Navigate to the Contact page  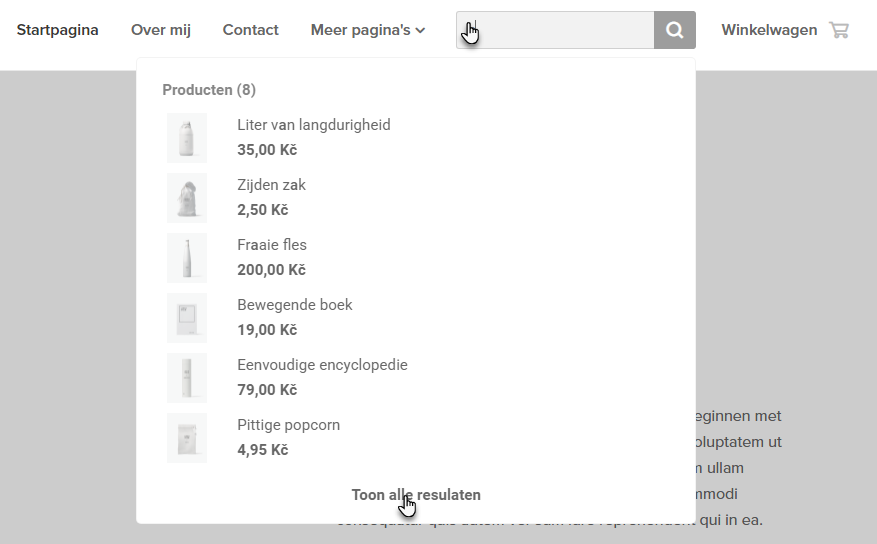tap(251, 30)
